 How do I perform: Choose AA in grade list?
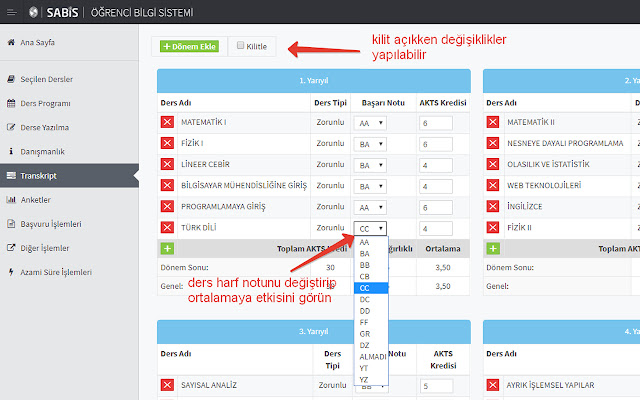tap(371, 242)
